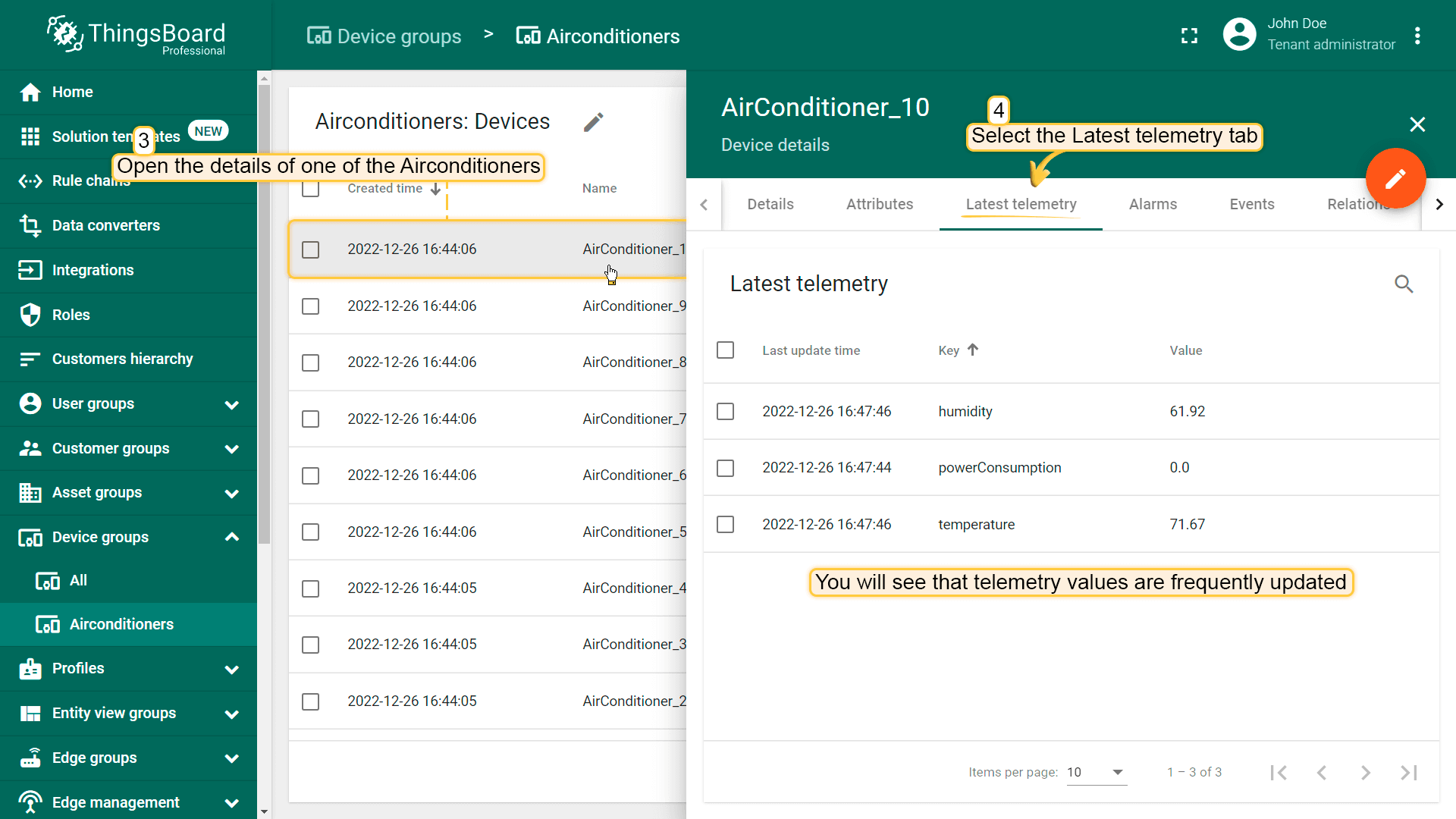
Task: Go to the first telemetry page
Action: tap(1279, 772)
